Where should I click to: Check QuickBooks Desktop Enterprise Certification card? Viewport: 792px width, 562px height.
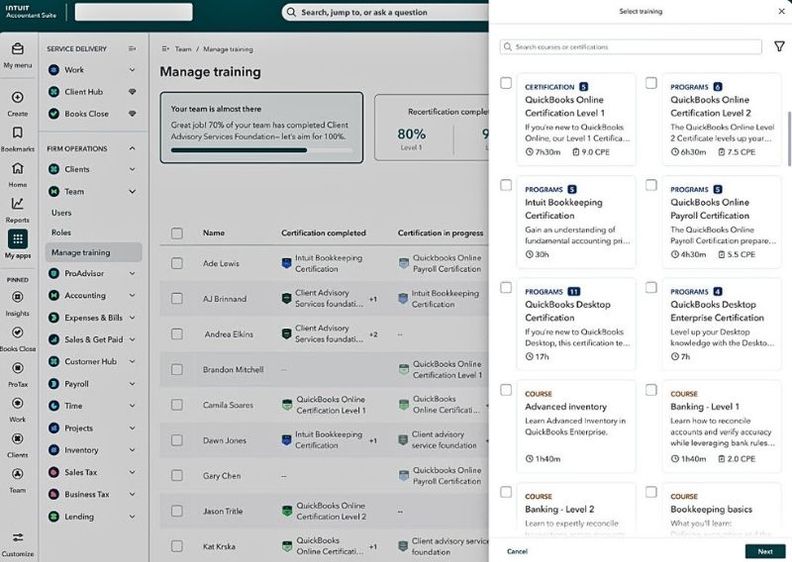point(651,287)
